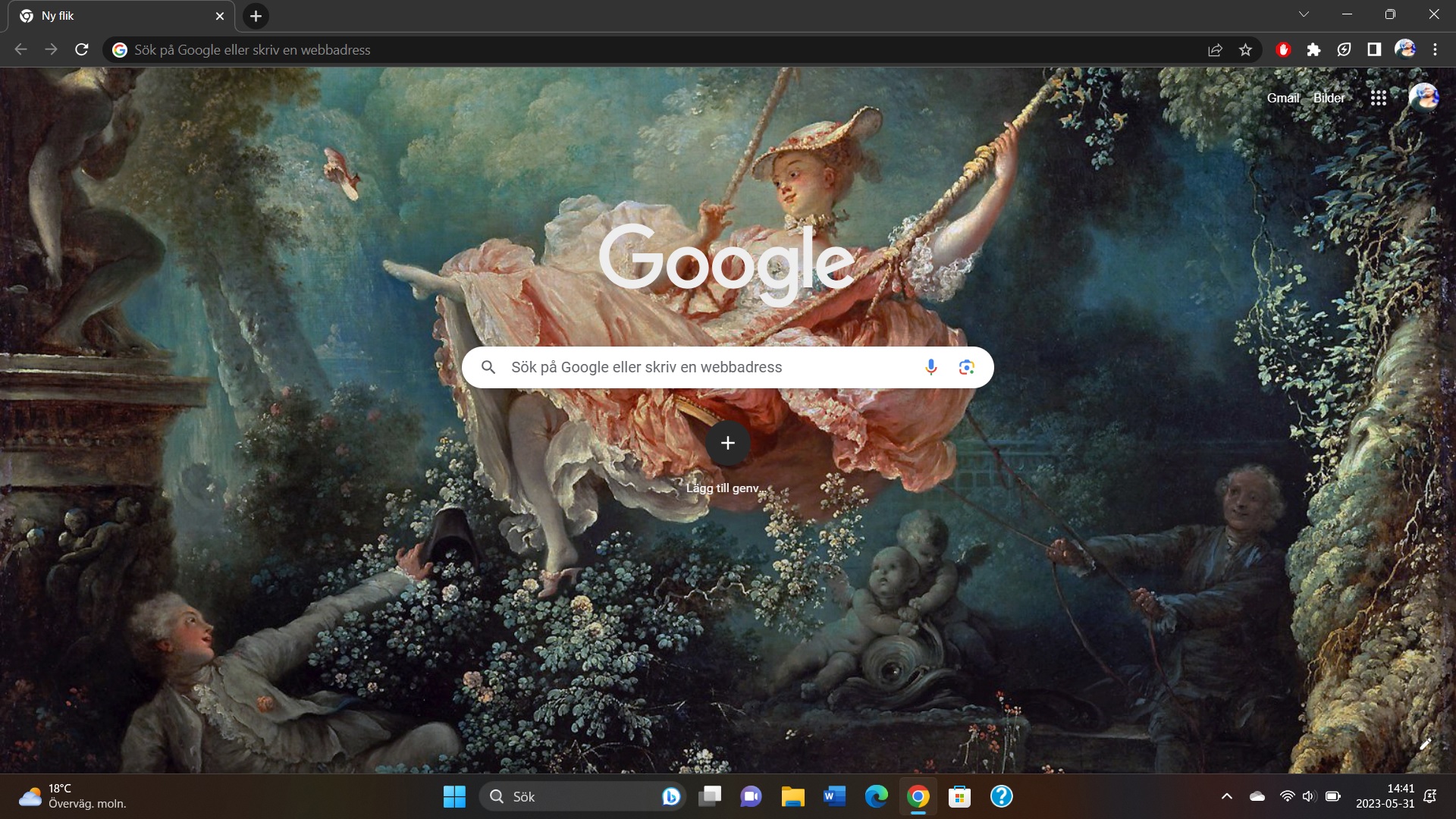Check battery status icon
This screenshot has width=1456, height=819.
coord(1332,796)
